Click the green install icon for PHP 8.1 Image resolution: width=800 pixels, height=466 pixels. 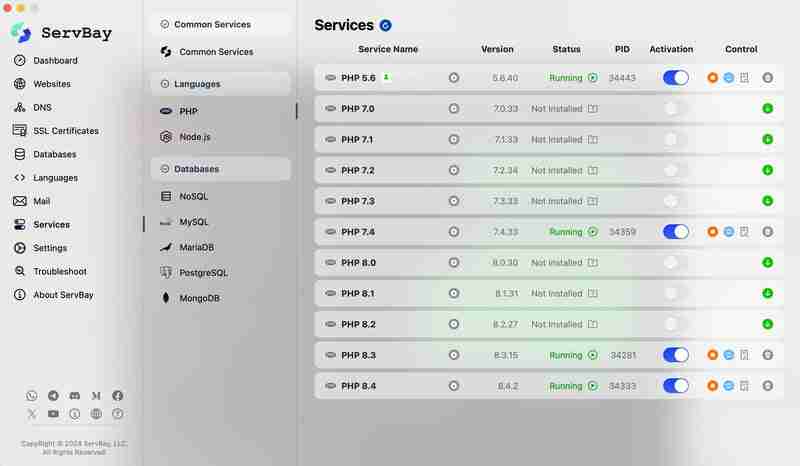[767, 293]
